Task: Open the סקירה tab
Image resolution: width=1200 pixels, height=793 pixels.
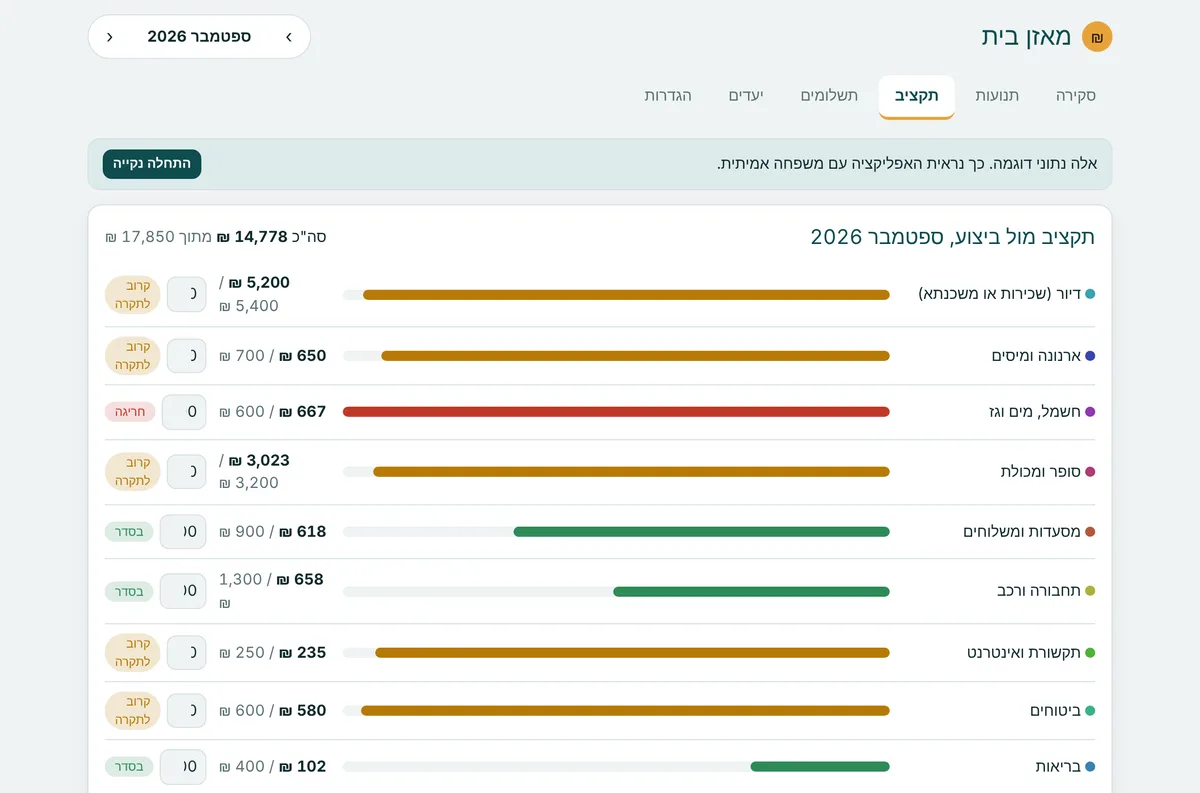Action: (1076, 96)
